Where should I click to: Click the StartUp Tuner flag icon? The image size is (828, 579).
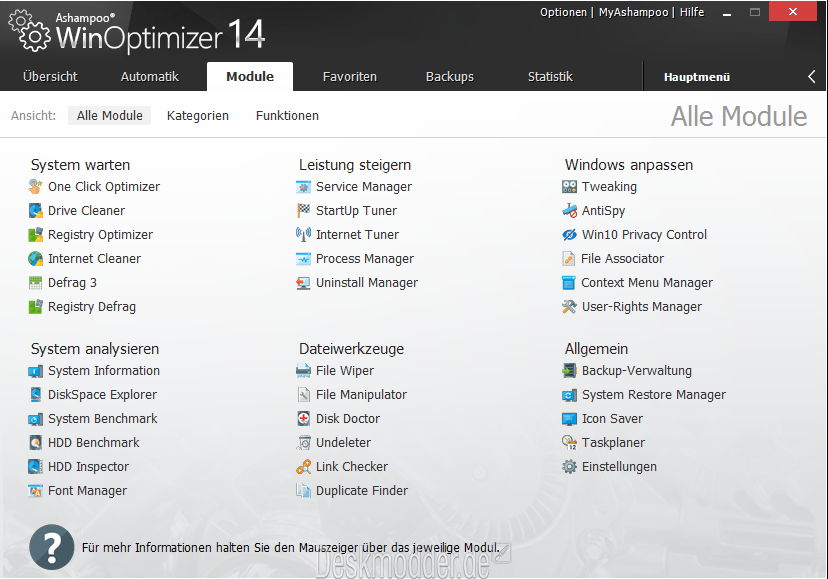303,210
